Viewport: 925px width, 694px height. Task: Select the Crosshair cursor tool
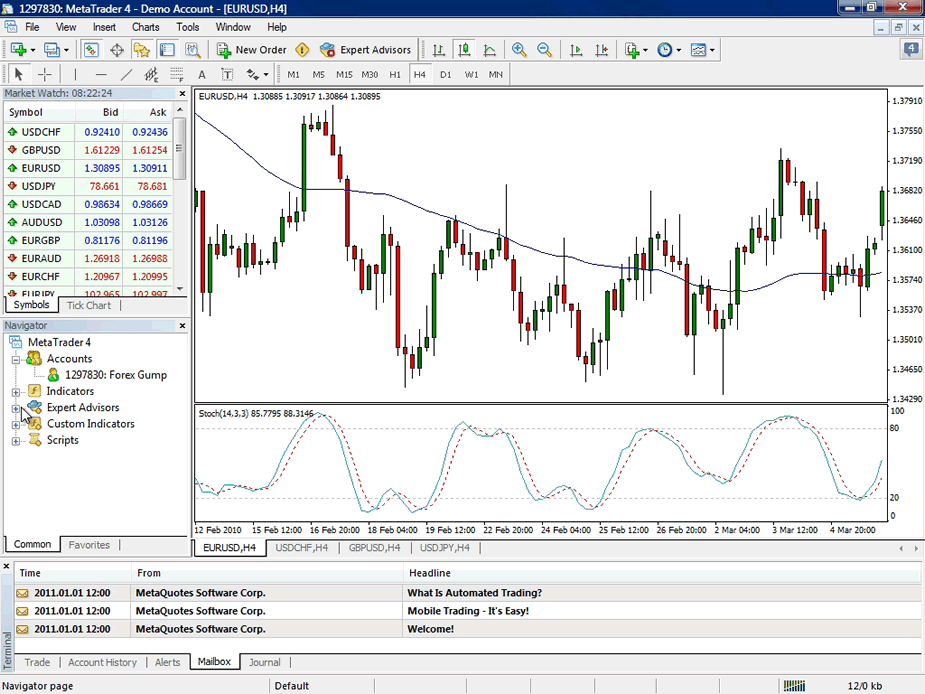(45, 74)
